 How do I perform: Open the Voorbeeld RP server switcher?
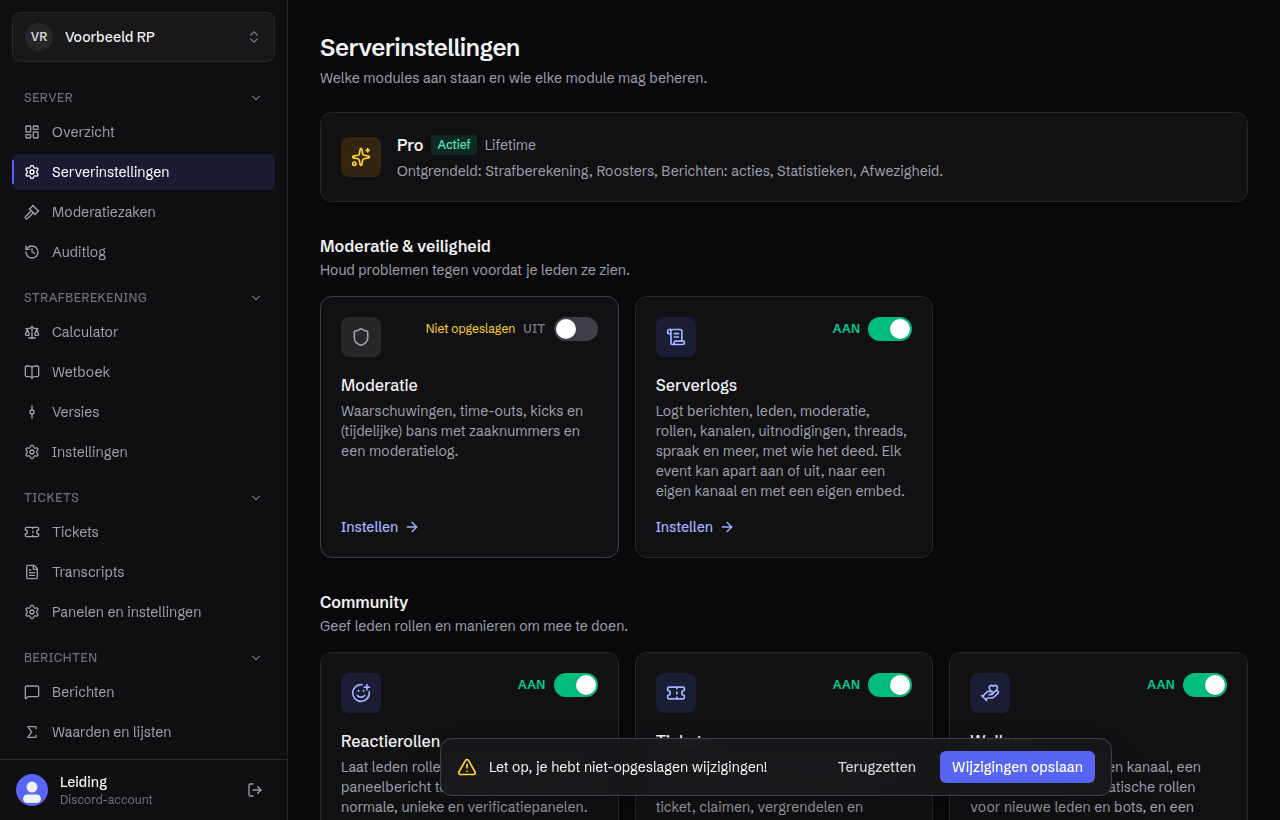point(143,37)
